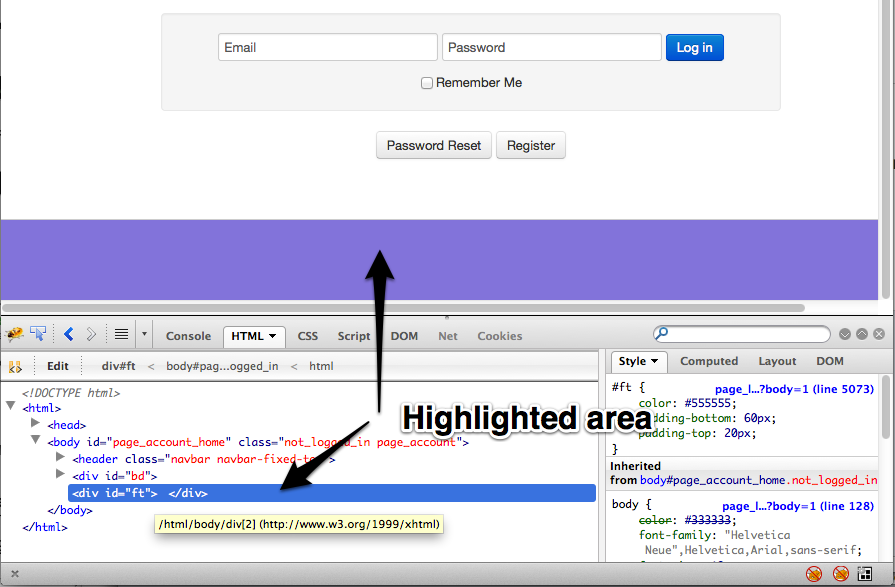The height and width of the screenshot is (587, 895).
Task: Switch to the Console tab
Action: point(188,336)
